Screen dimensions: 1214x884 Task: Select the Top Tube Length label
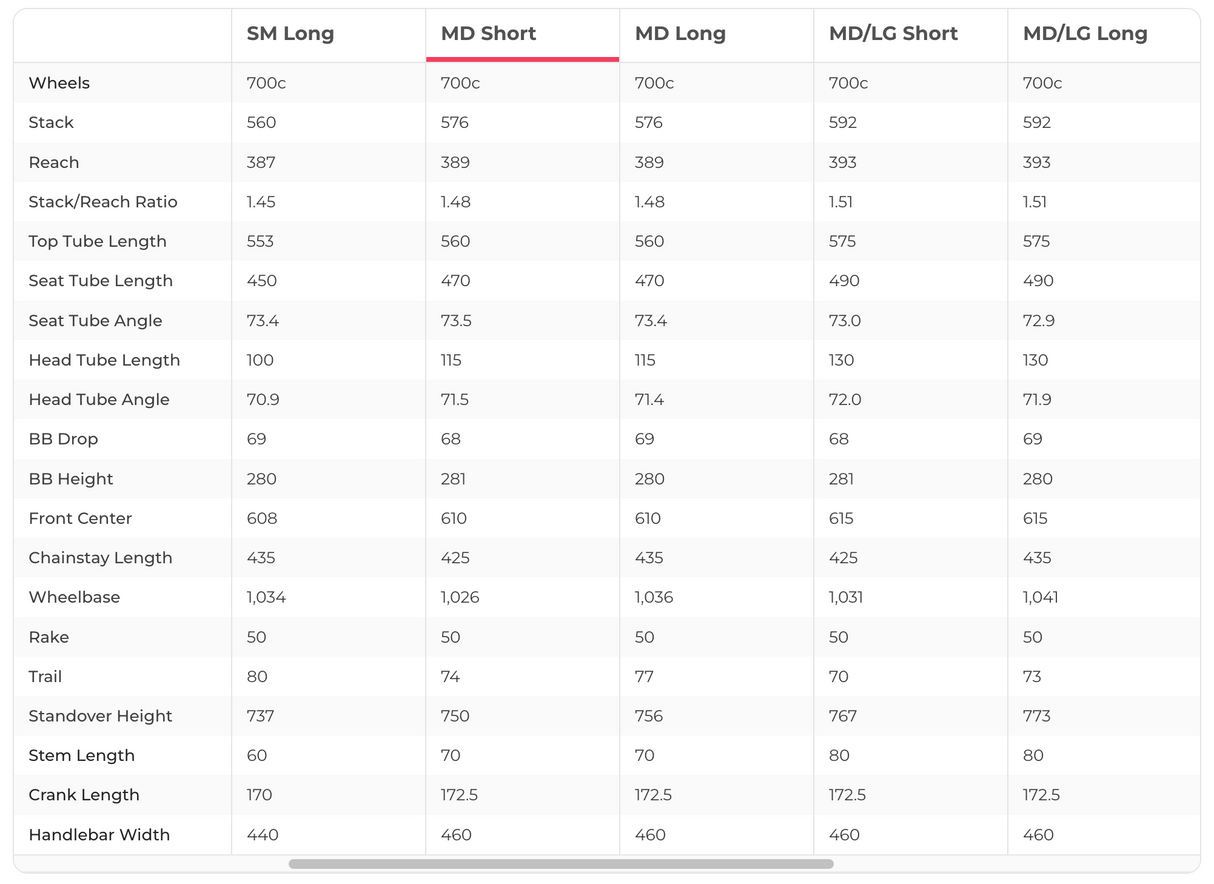(97, 241)
